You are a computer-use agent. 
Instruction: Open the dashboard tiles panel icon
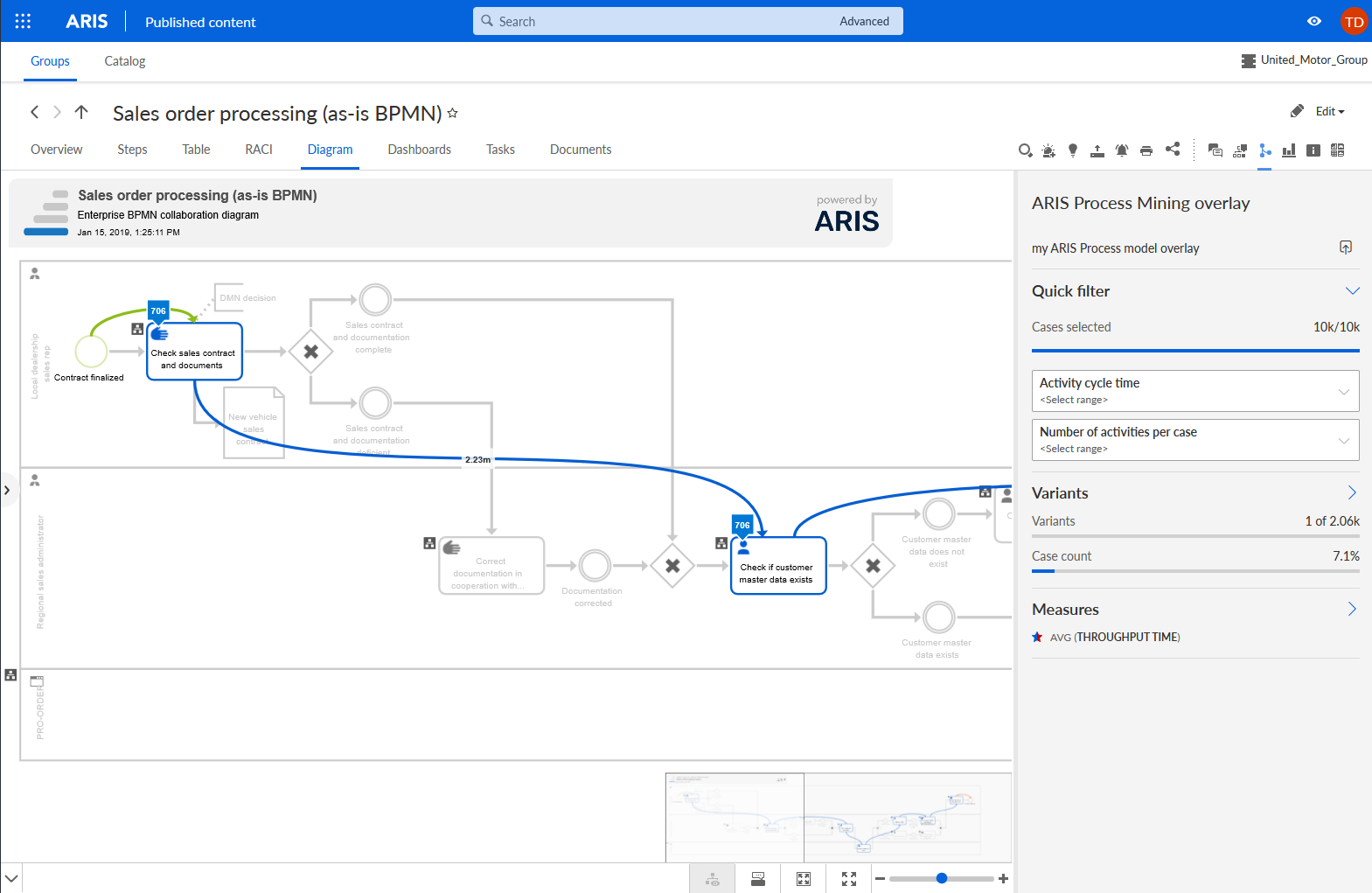(1338, 150)
